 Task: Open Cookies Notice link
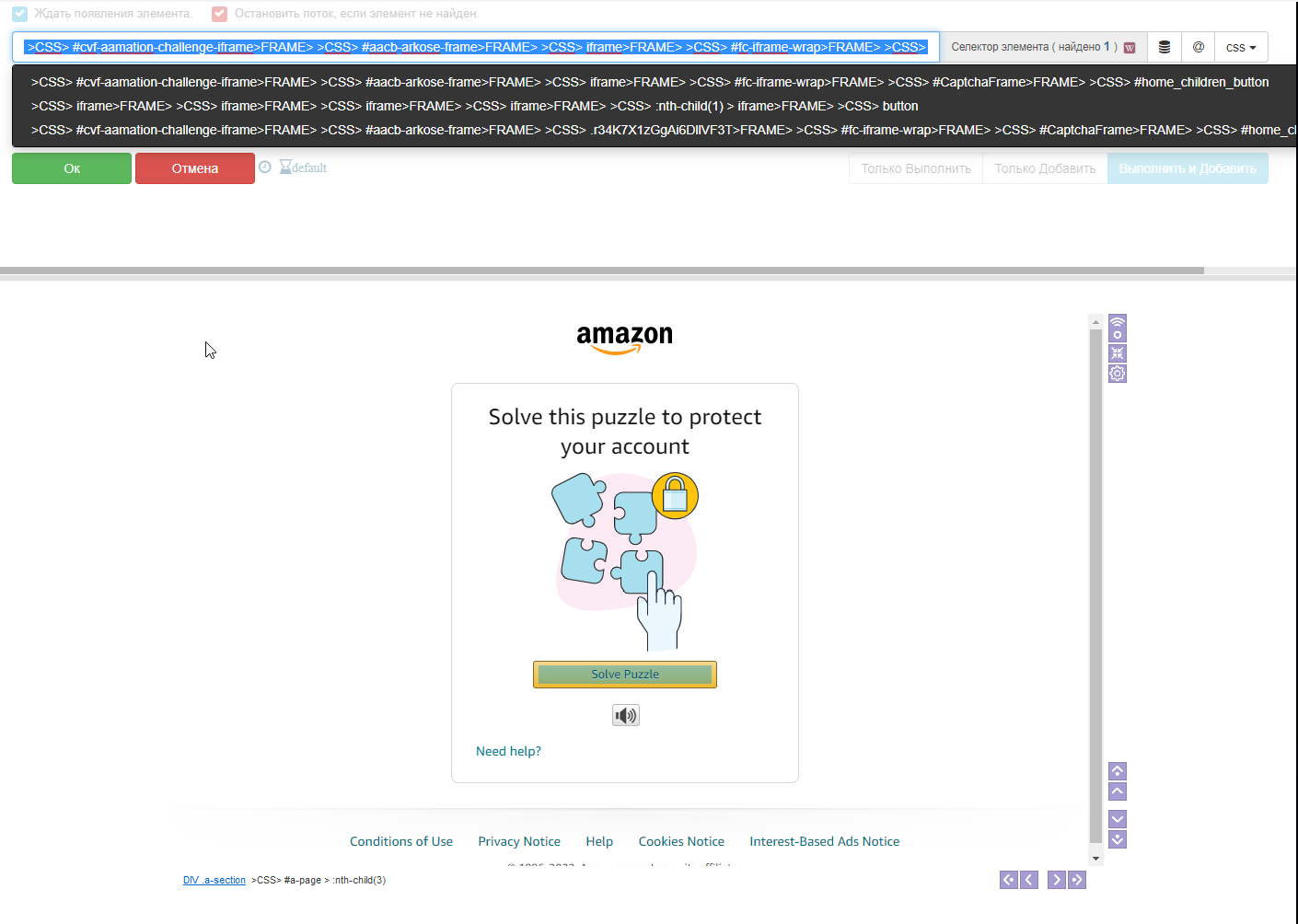coord(681,841)
